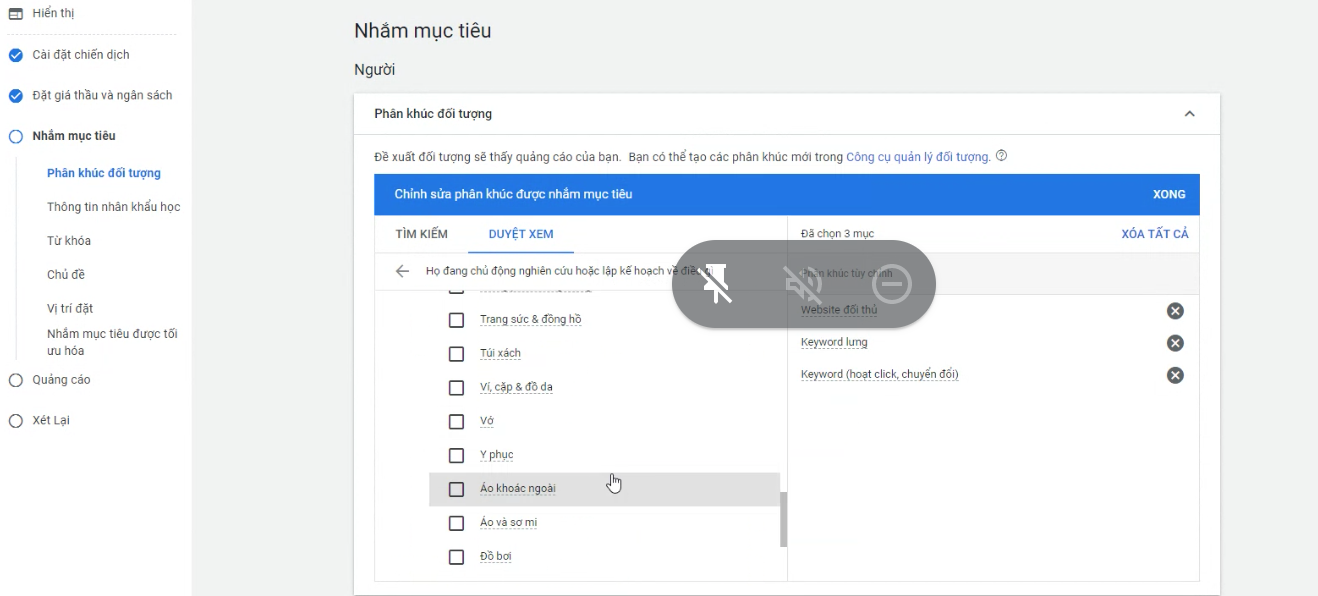Screen dimensions: 1318x596
Task: Collapse the Phân khúc đối tượng panel
Action: click(x=1189, y=114)
